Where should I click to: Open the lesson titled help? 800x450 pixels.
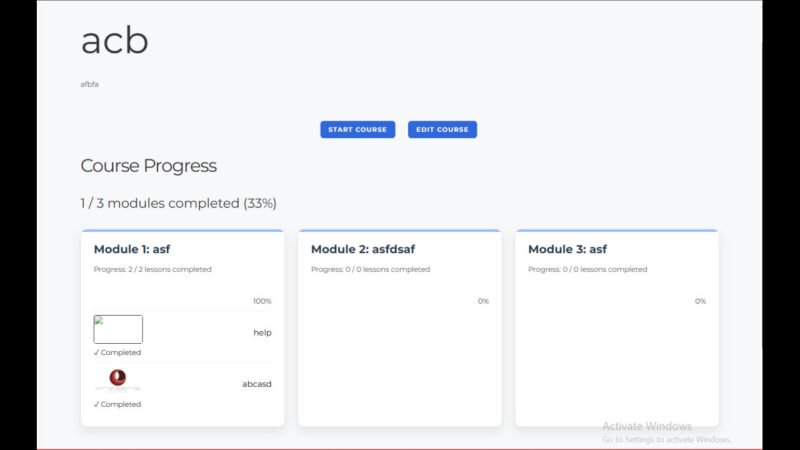pos(262,332)
